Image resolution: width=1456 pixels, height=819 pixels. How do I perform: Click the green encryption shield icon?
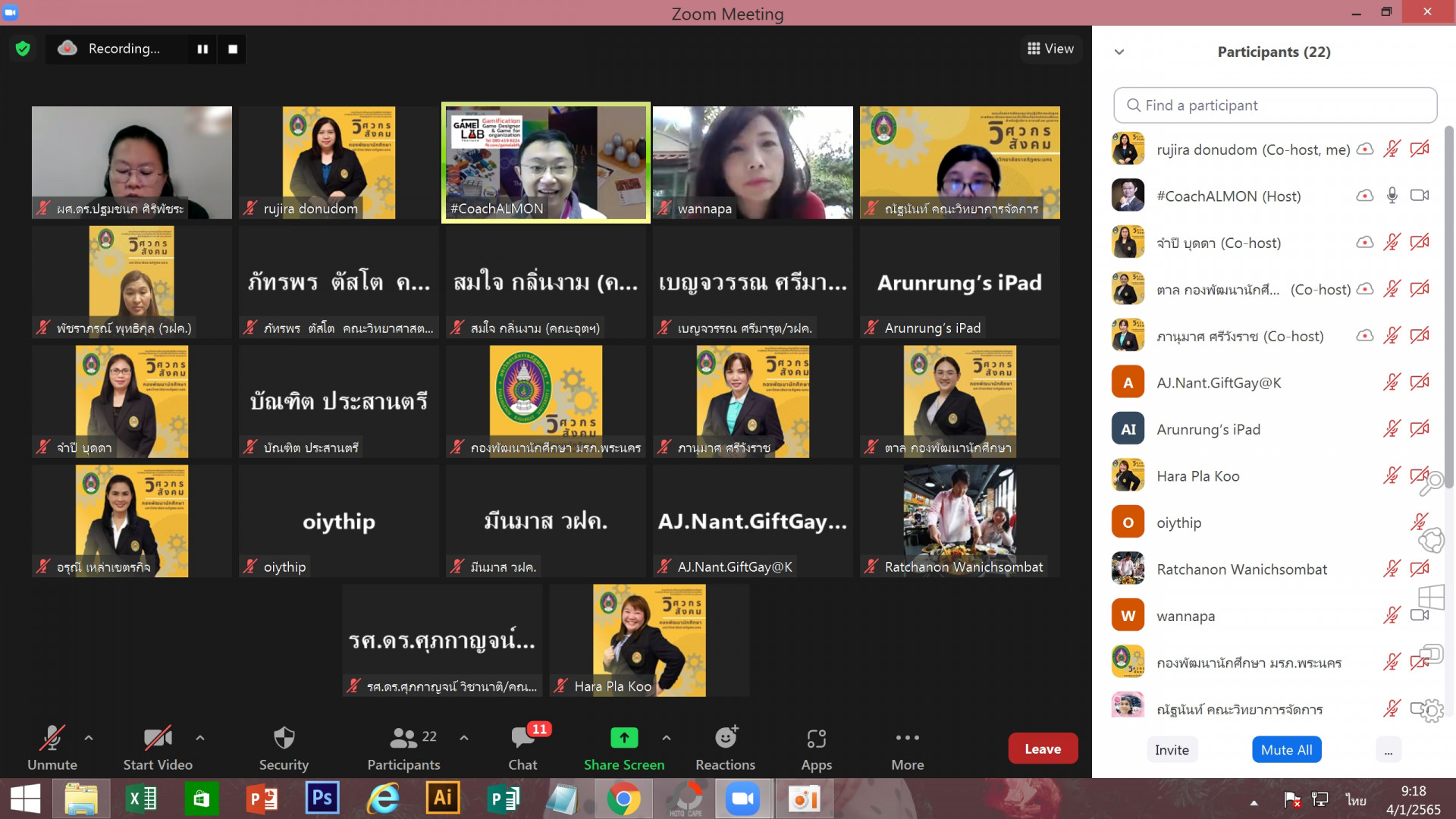point(23,49)
